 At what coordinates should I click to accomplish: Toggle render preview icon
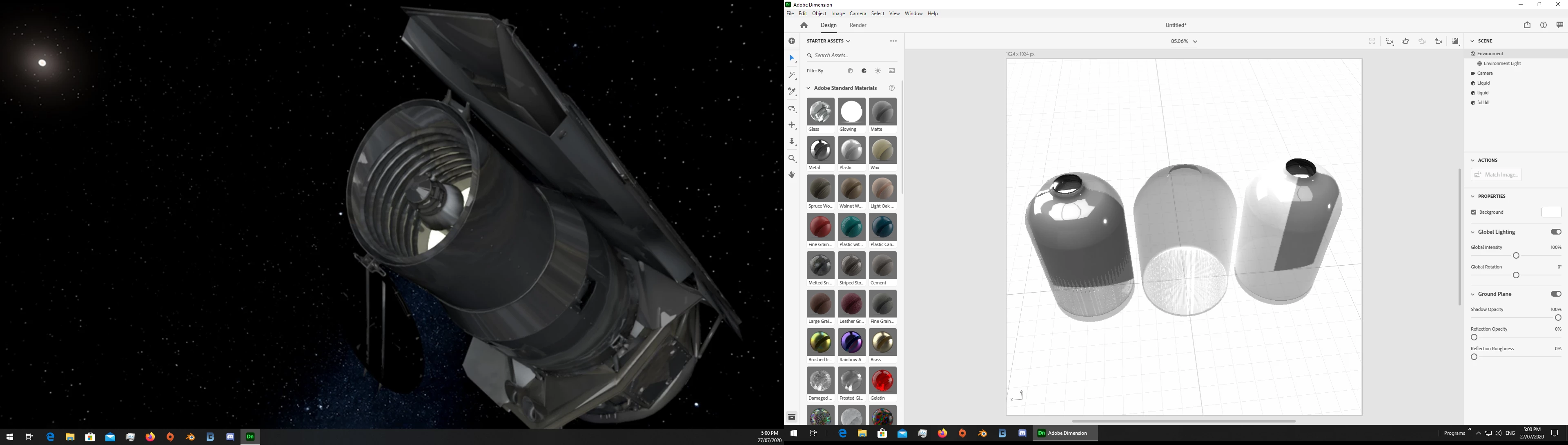(1455, 41)
